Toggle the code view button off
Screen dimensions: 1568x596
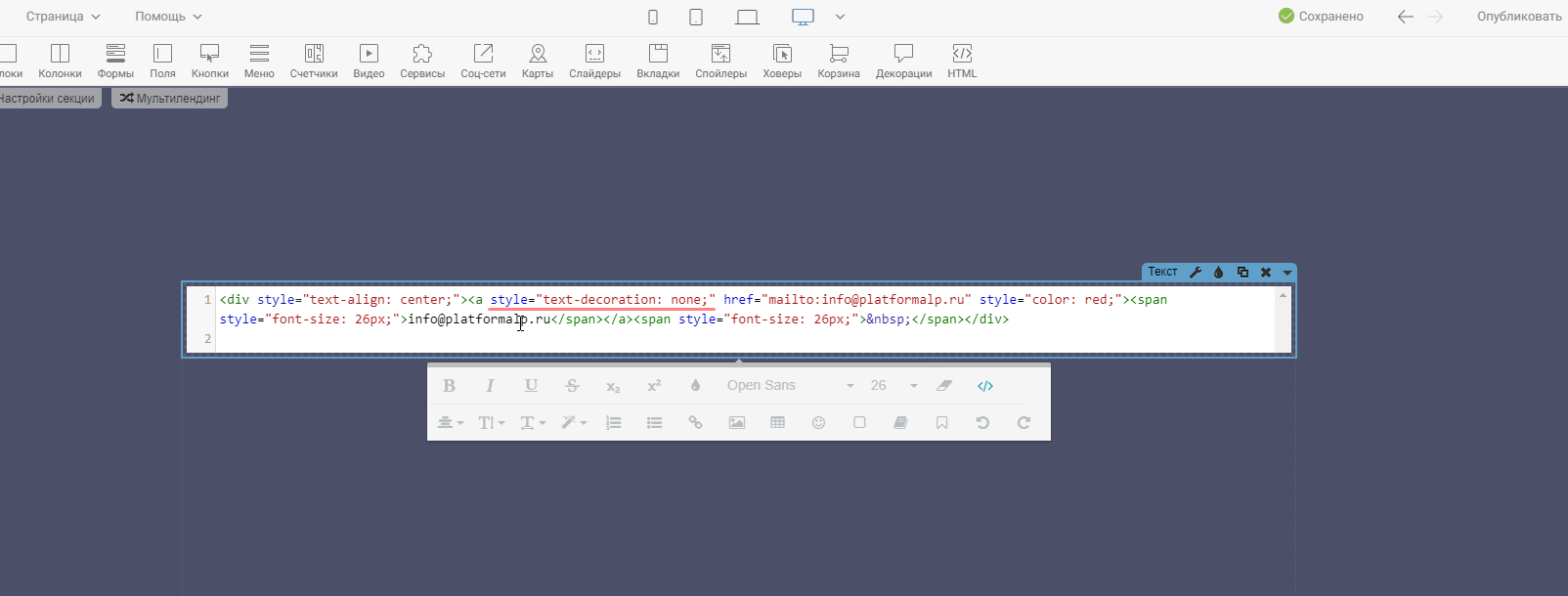pos(984,386)
